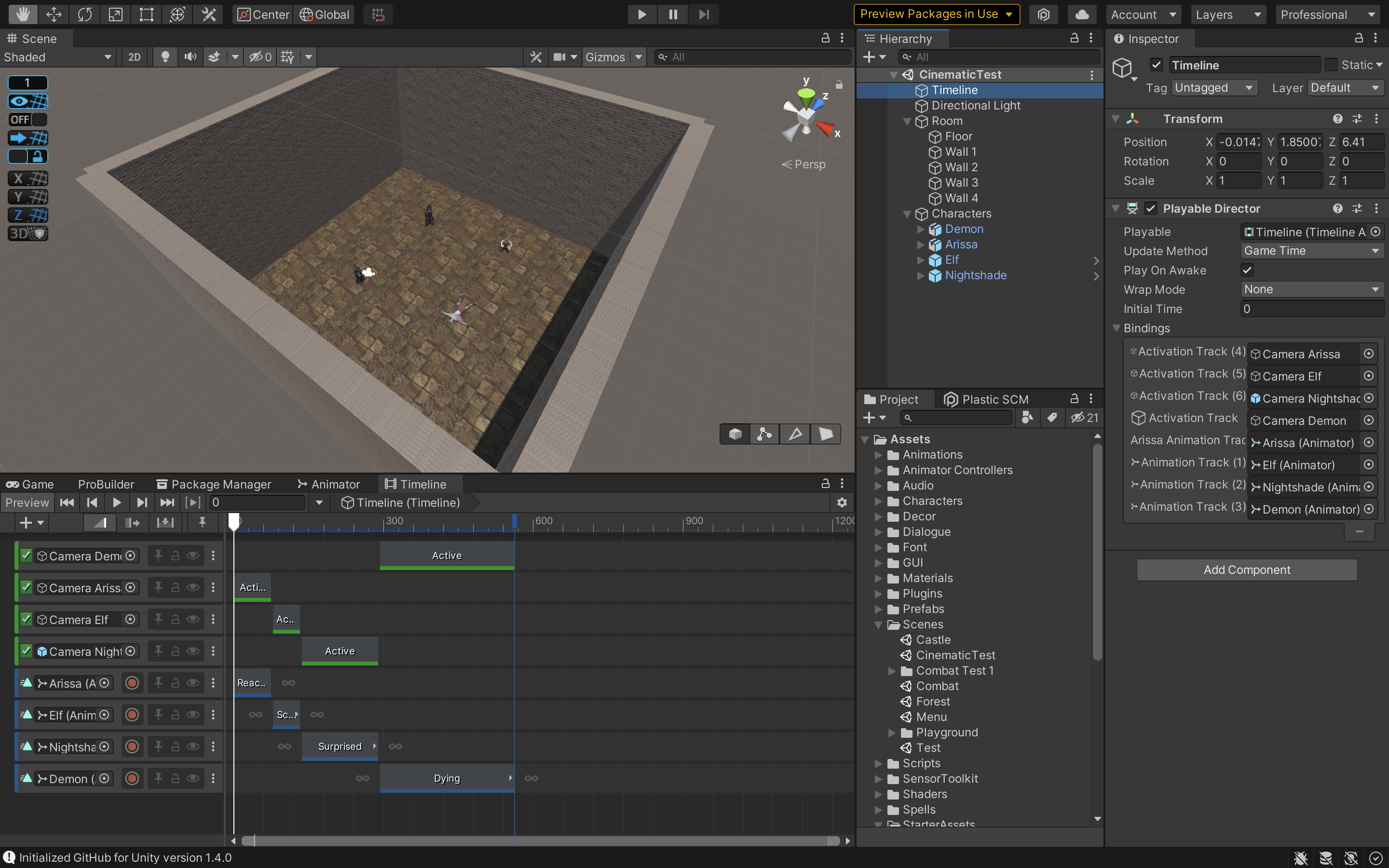Select the Move tool in the toolbar
The width and height of the screenshot is (1389, 868).
coord(54,14)
